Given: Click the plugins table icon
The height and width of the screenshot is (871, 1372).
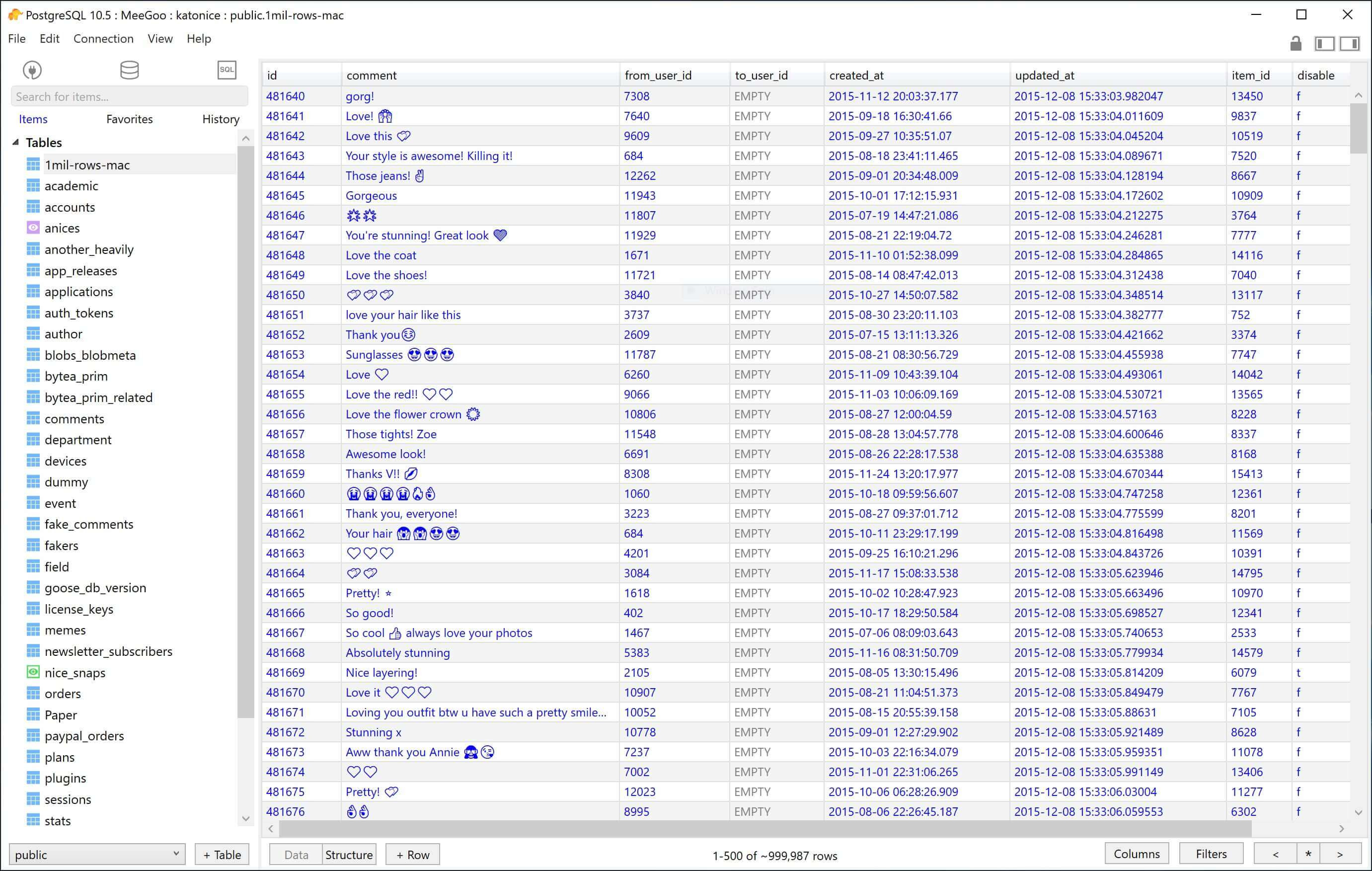Looking at the screenshot, I should [34, 778].
